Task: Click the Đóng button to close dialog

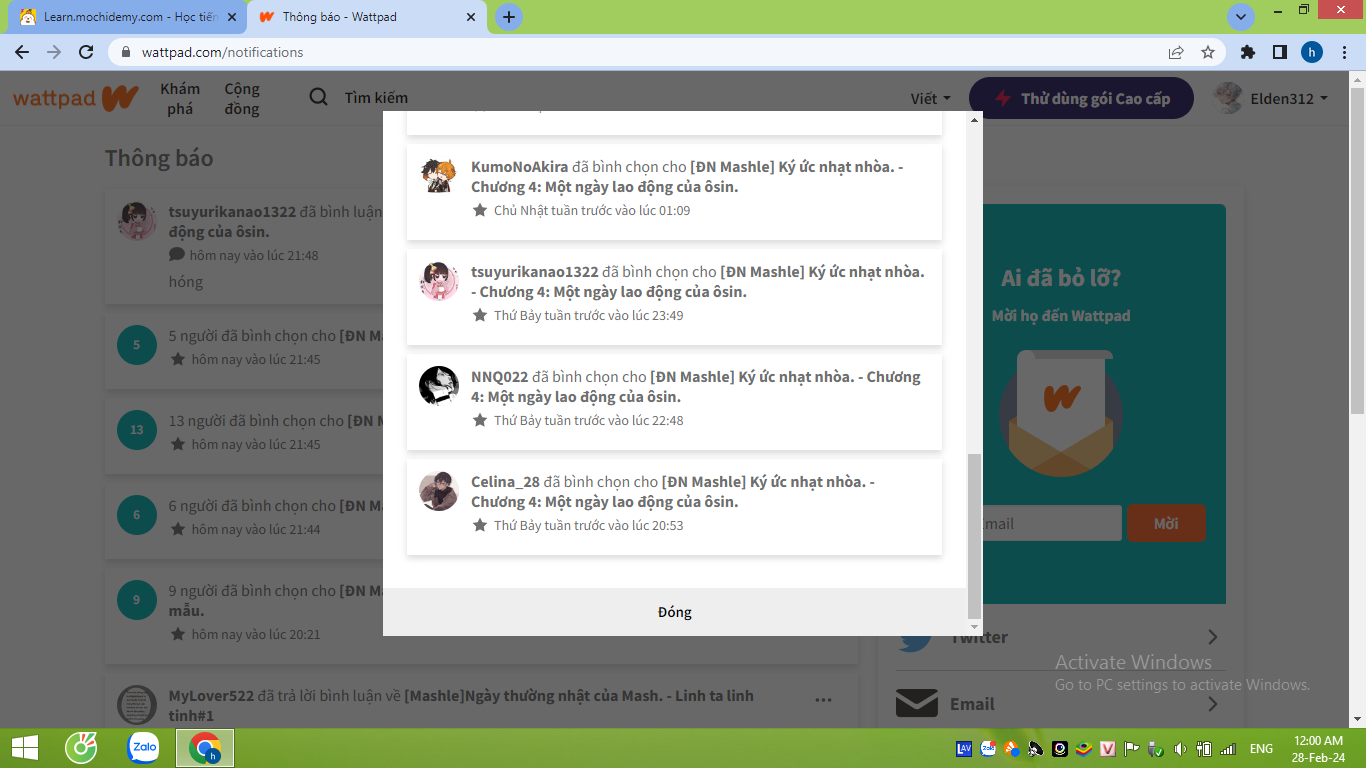Action: (674, 612)
